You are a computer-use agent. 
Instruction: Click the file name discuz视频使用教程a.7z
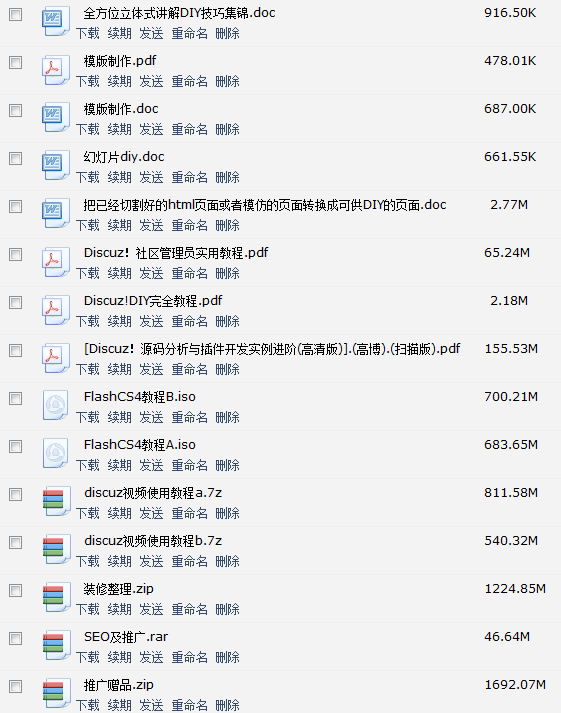click(153, 493)
